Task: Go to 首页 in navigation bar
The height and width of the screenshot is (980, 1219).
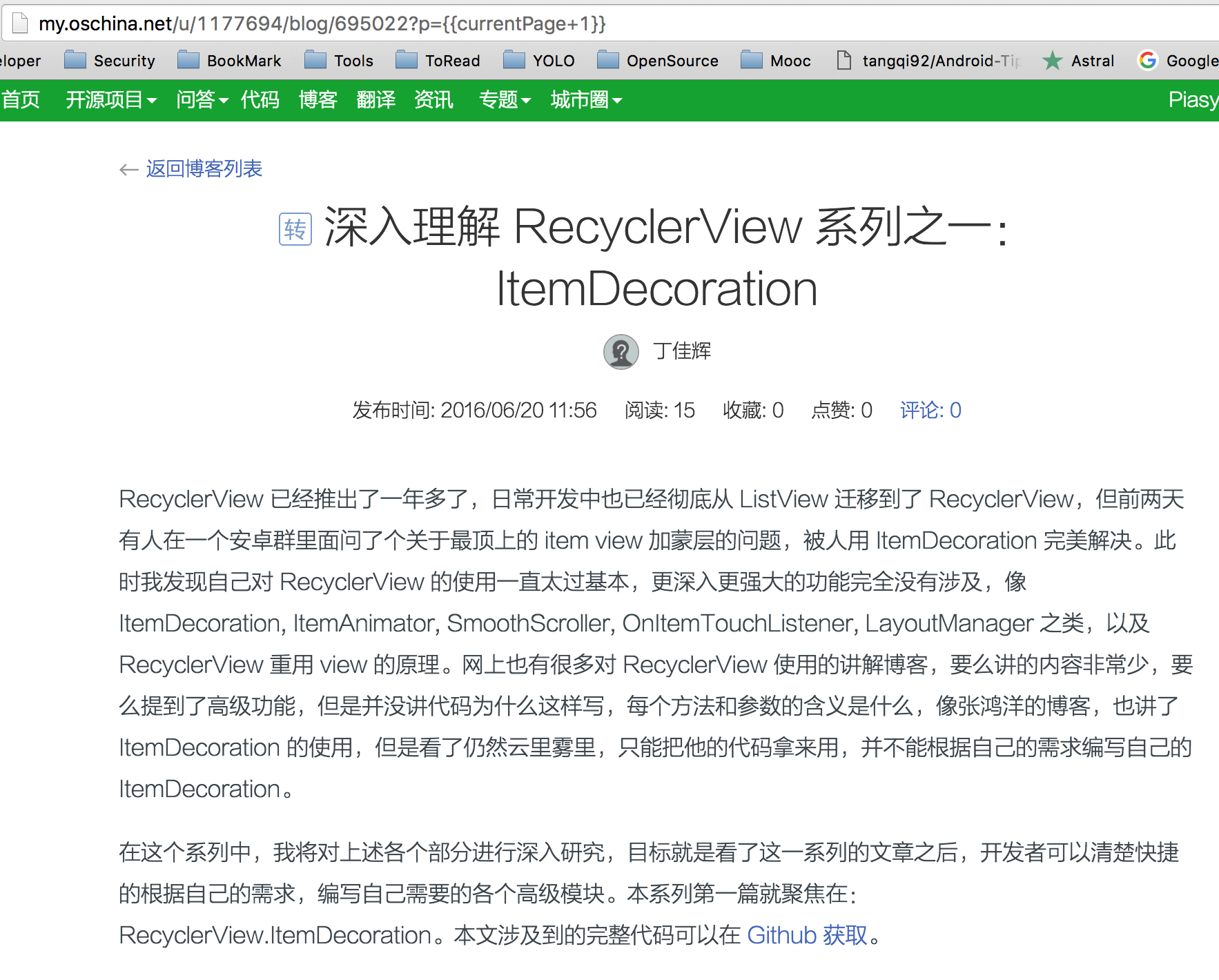Action: 21,100
